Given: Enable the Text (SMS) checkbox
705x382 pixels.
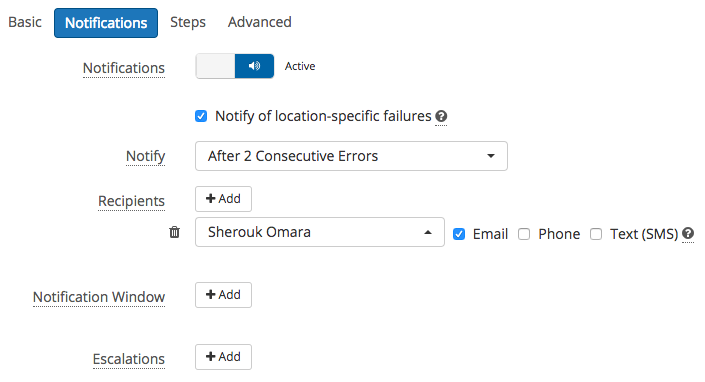Looking at the screenshot, I should (596, 234).
